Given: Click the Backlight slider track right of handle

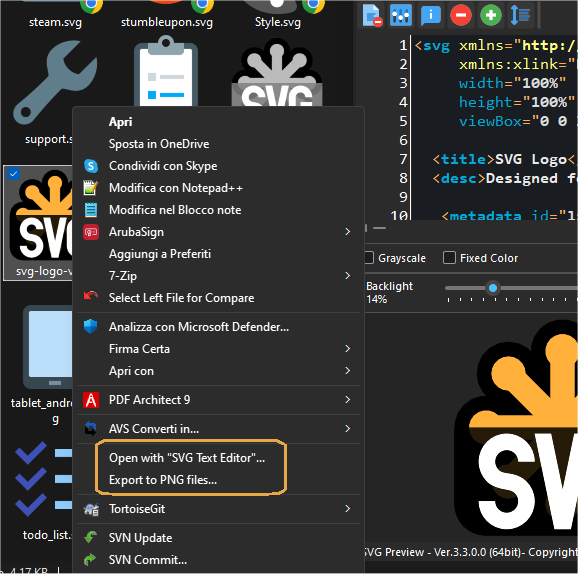Looking at the screenshot, I should pyautogui.click(x=538, y=288).
